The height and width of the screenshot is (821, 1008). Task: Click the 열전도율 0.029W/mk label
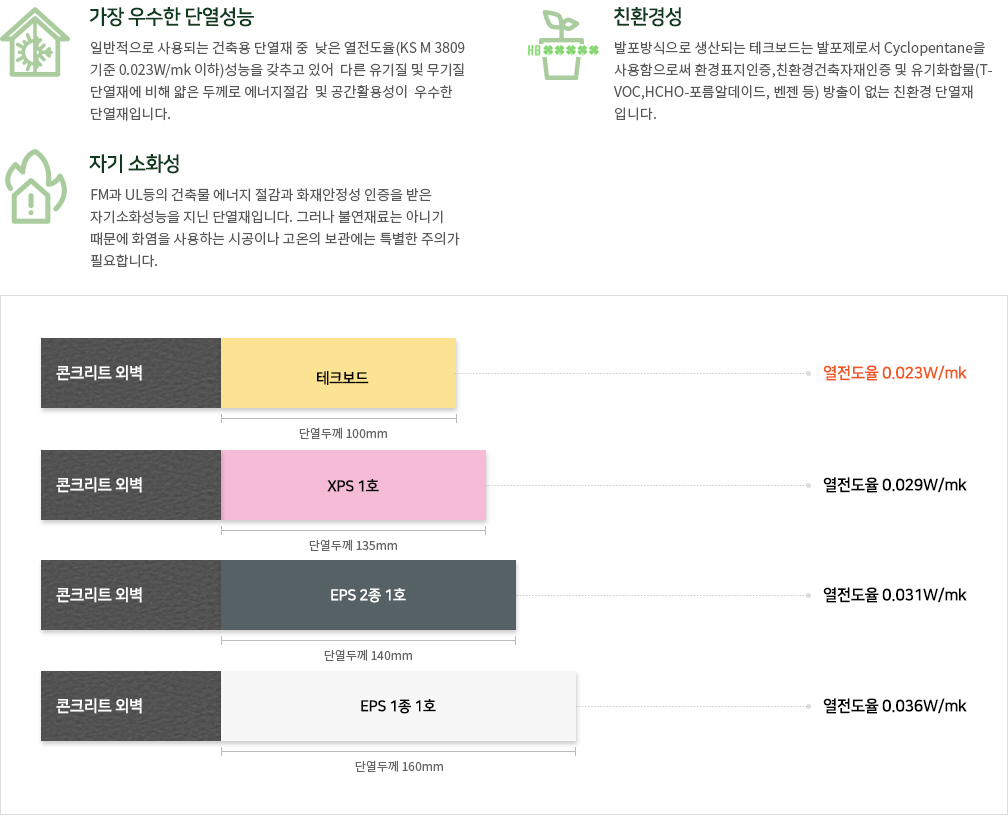[x=894, y=485]
